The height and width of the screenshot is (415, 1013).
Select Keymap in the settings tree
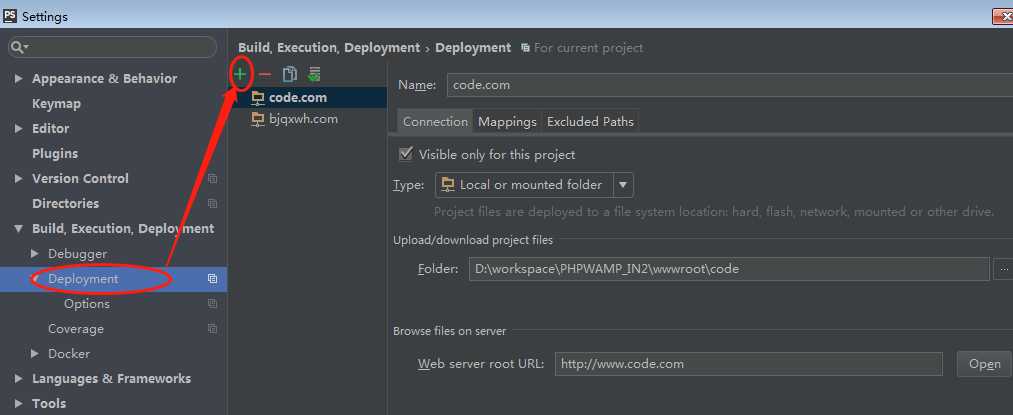(x=56, y=104)
